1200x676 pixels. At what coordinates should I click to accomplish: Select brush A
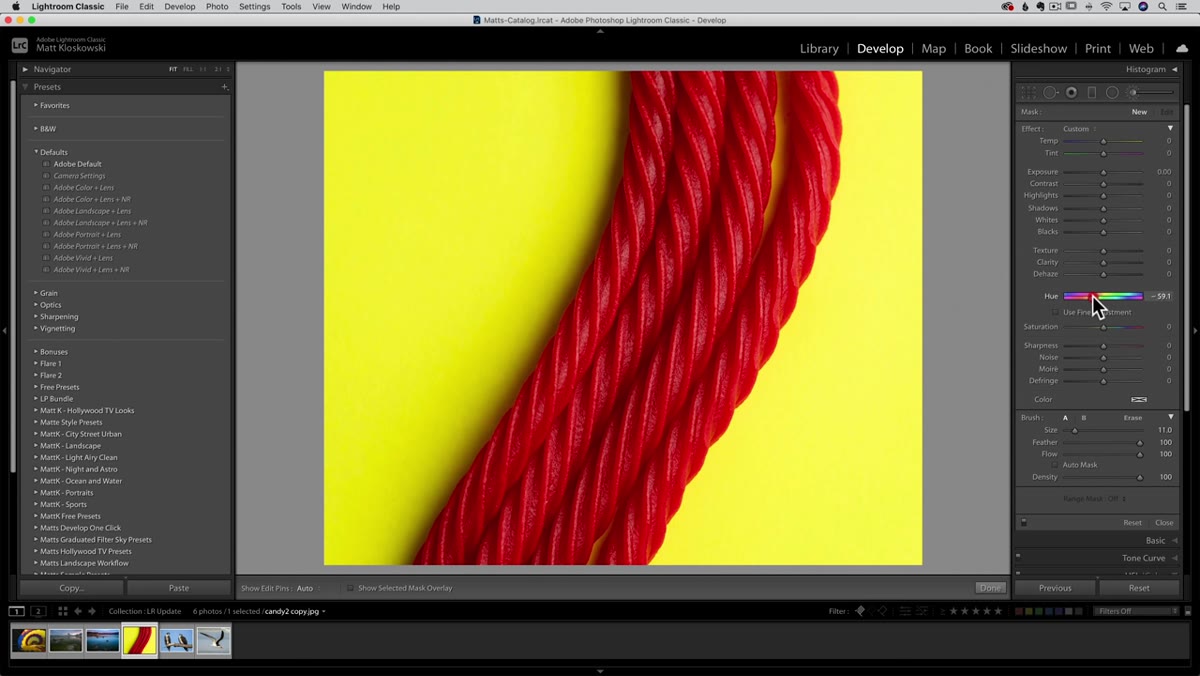click(1065, 418)
